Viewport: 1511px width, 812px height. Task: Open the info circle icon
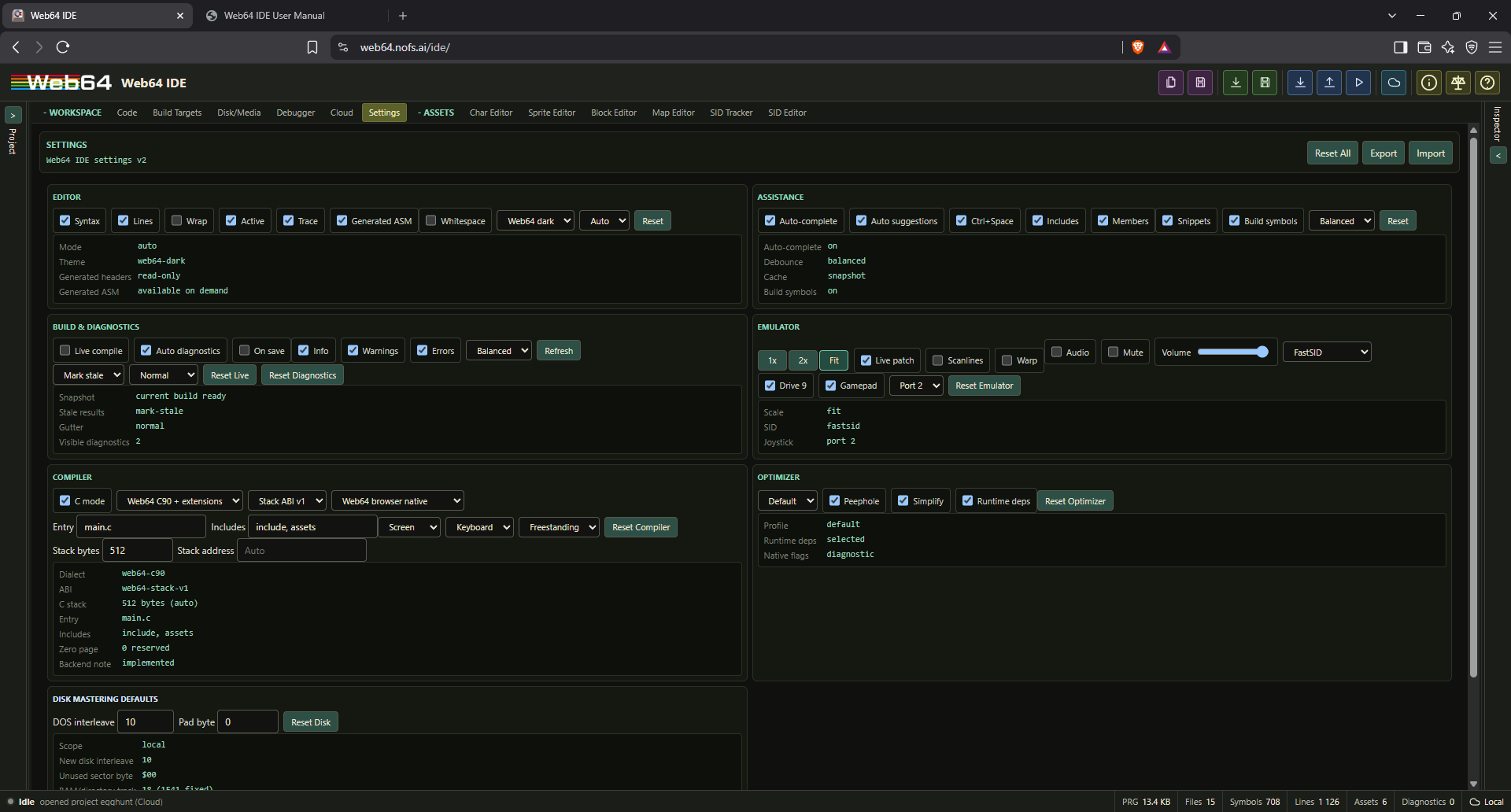click(x=1429, y=83)
